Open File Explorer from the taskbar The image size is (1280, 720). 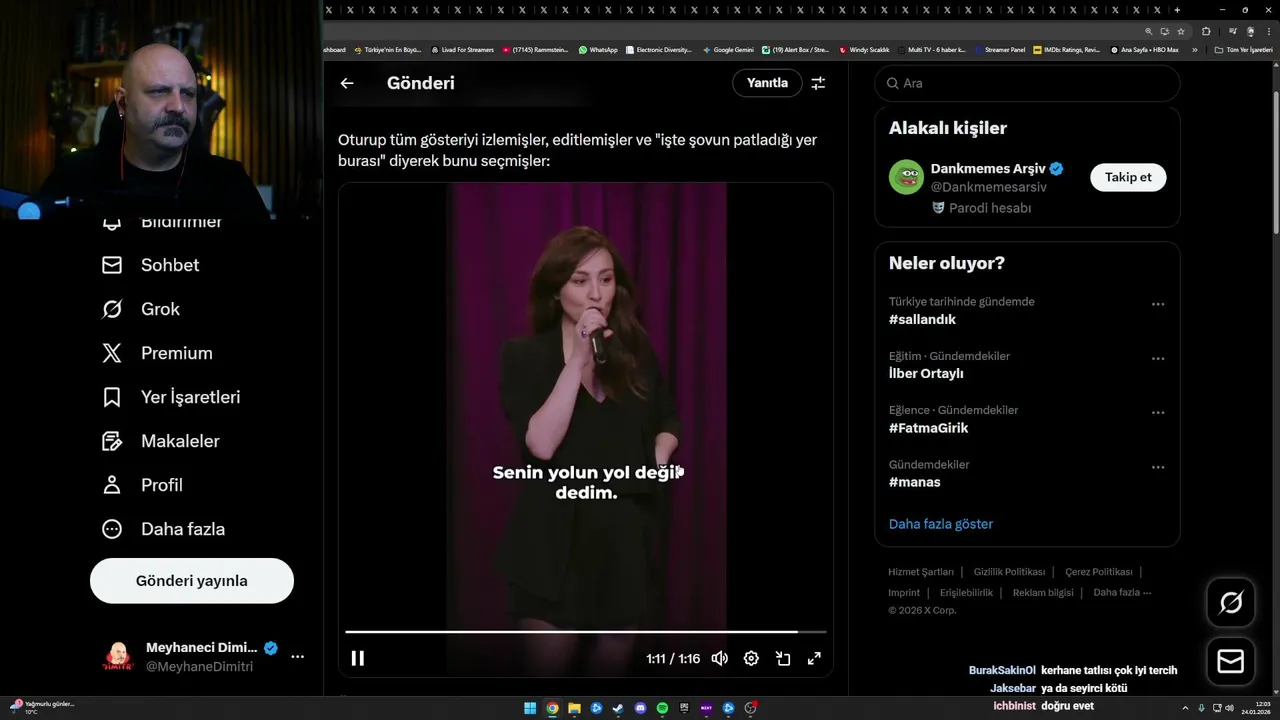(x=574, y=708)
